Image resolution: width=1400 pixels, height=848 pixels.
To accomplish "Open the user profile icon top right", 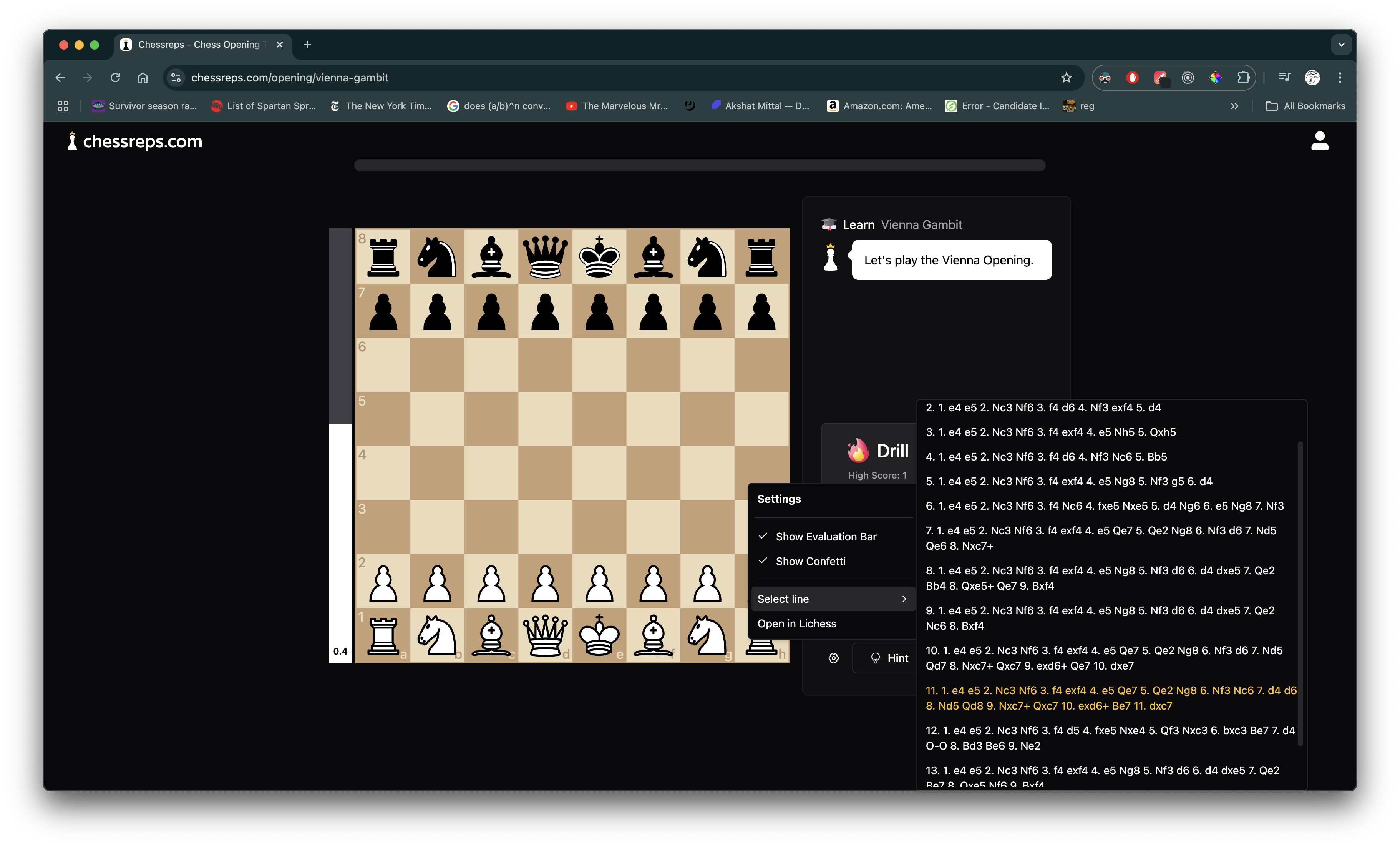I will [x=1320, y=140].
